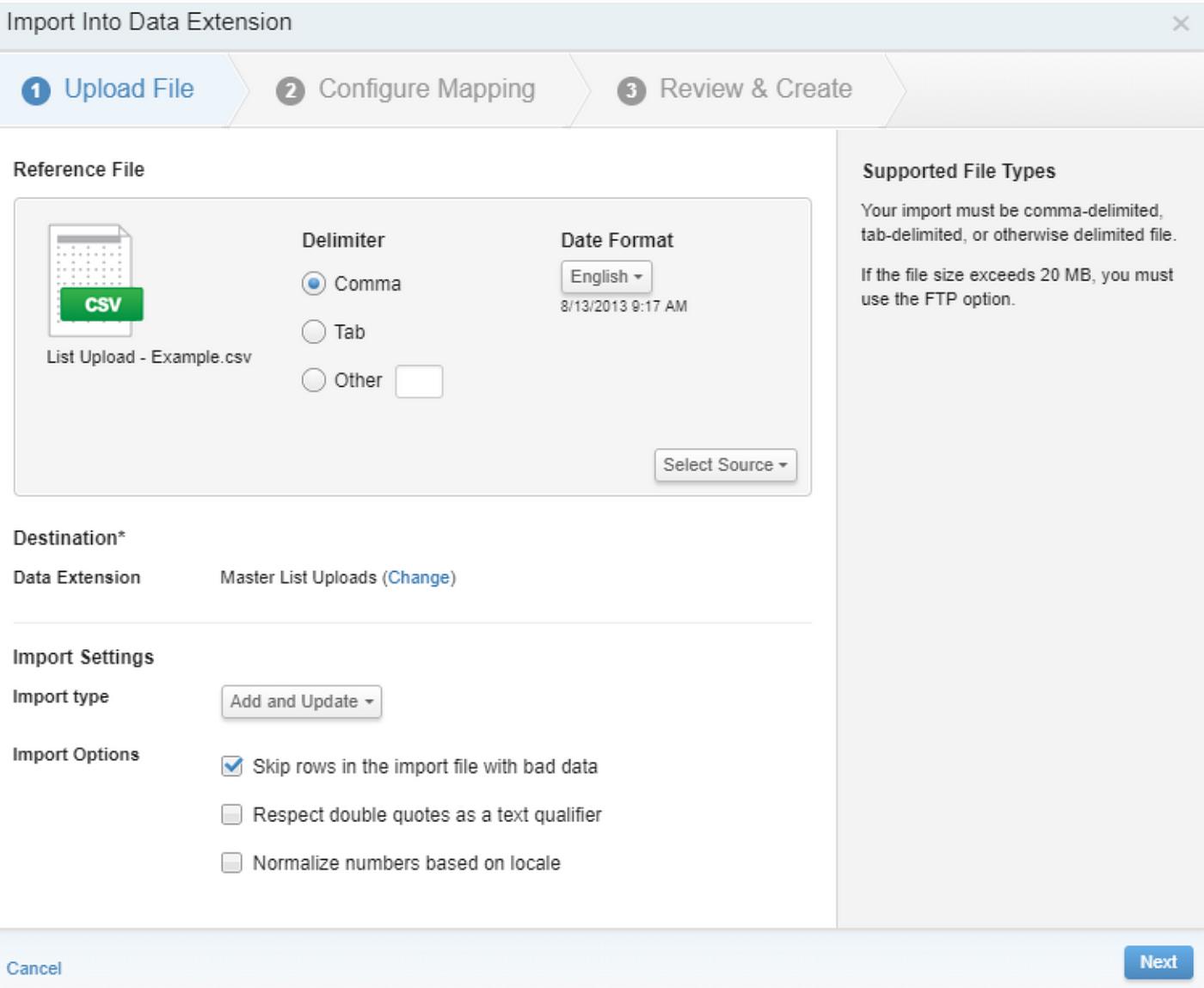Select the Comma delimiter option
The height and width of the screenshot is (988, 1204).
click(x=312, y=283)
